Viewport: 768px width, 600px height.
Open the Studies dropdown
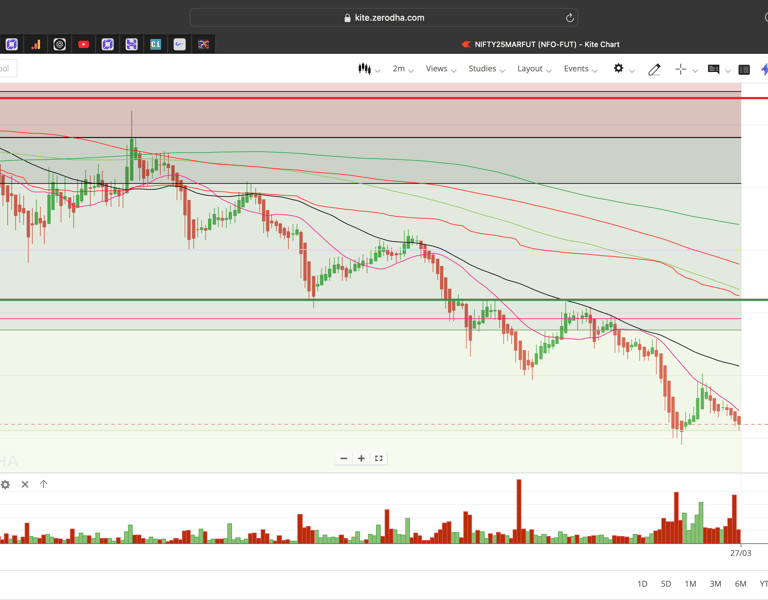(x=486, y=69)
